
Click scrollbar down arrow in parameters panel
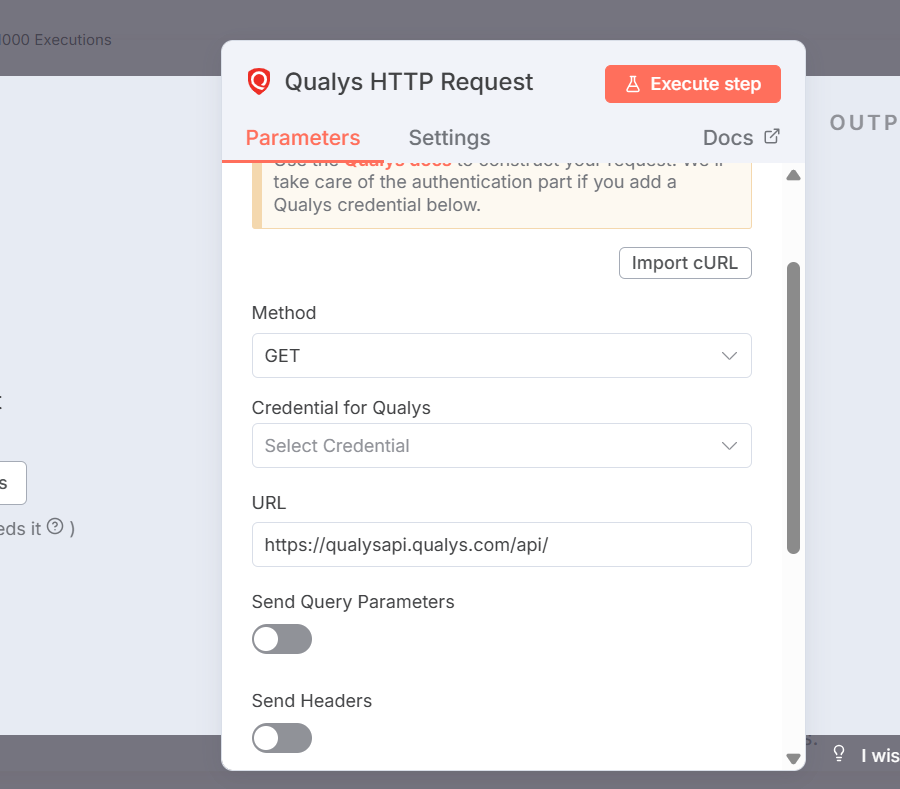coord(793,759)
